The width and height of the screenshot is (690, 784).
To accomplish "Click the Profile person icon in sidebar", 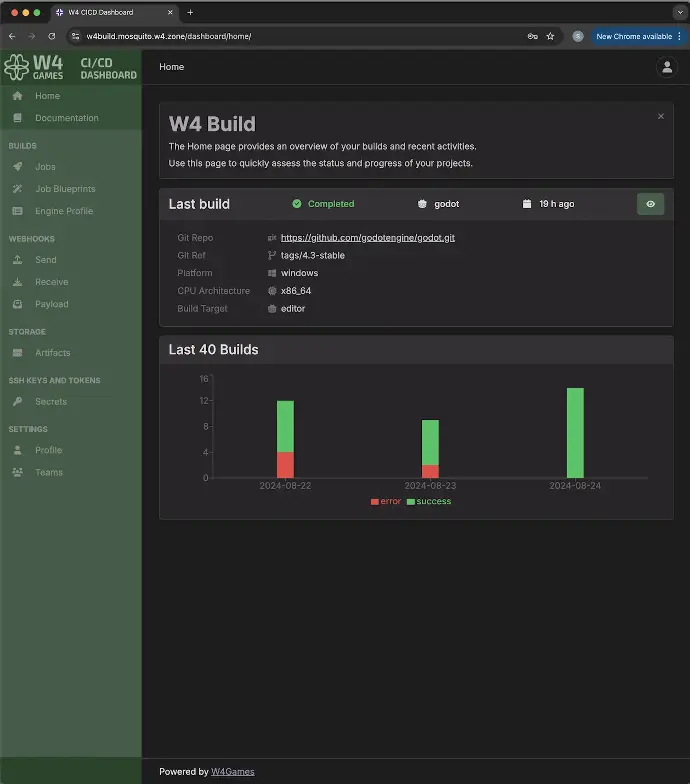I will (x=18, y=450).
